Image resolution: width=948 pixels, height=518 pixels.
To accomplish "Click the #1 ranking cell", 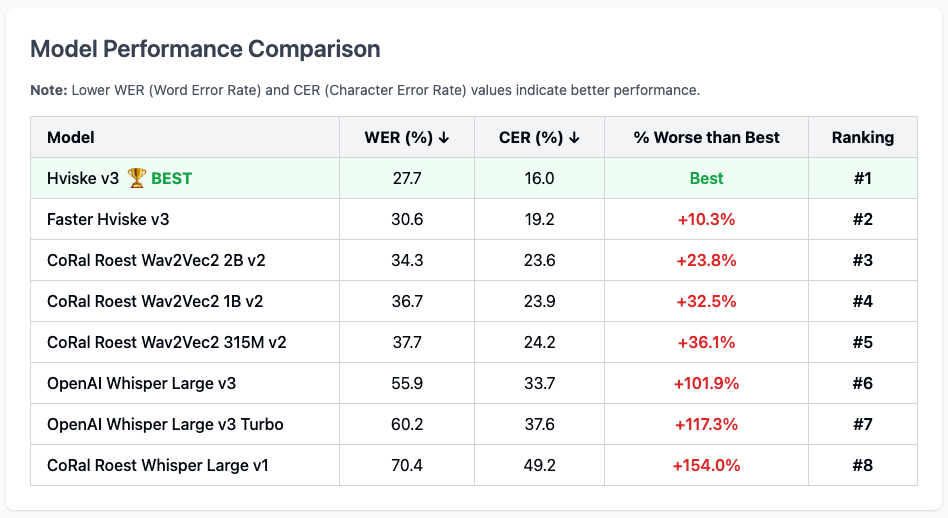I will point(862,179).
